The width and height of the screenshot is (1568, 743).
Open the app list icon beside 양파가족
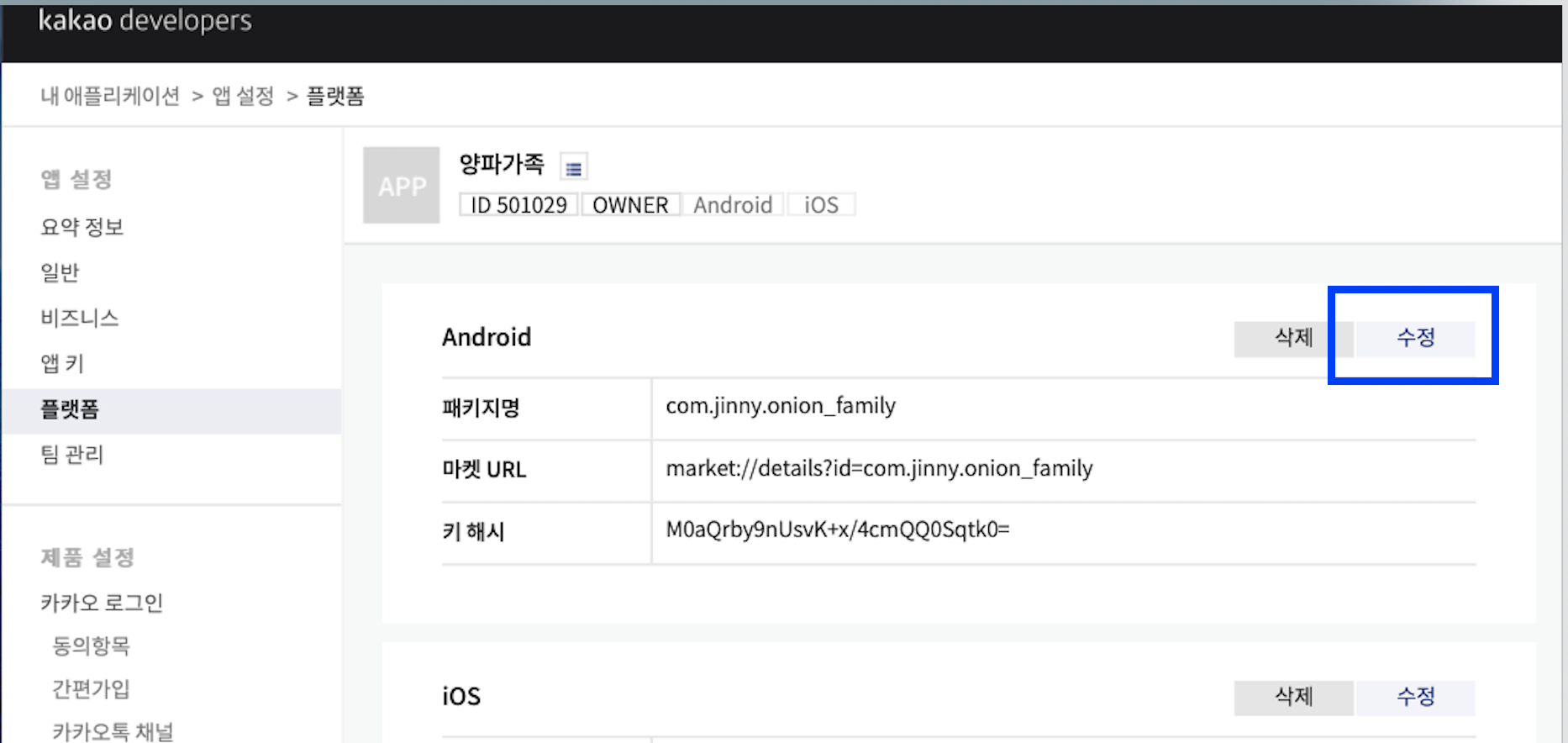tap(574, 168)
